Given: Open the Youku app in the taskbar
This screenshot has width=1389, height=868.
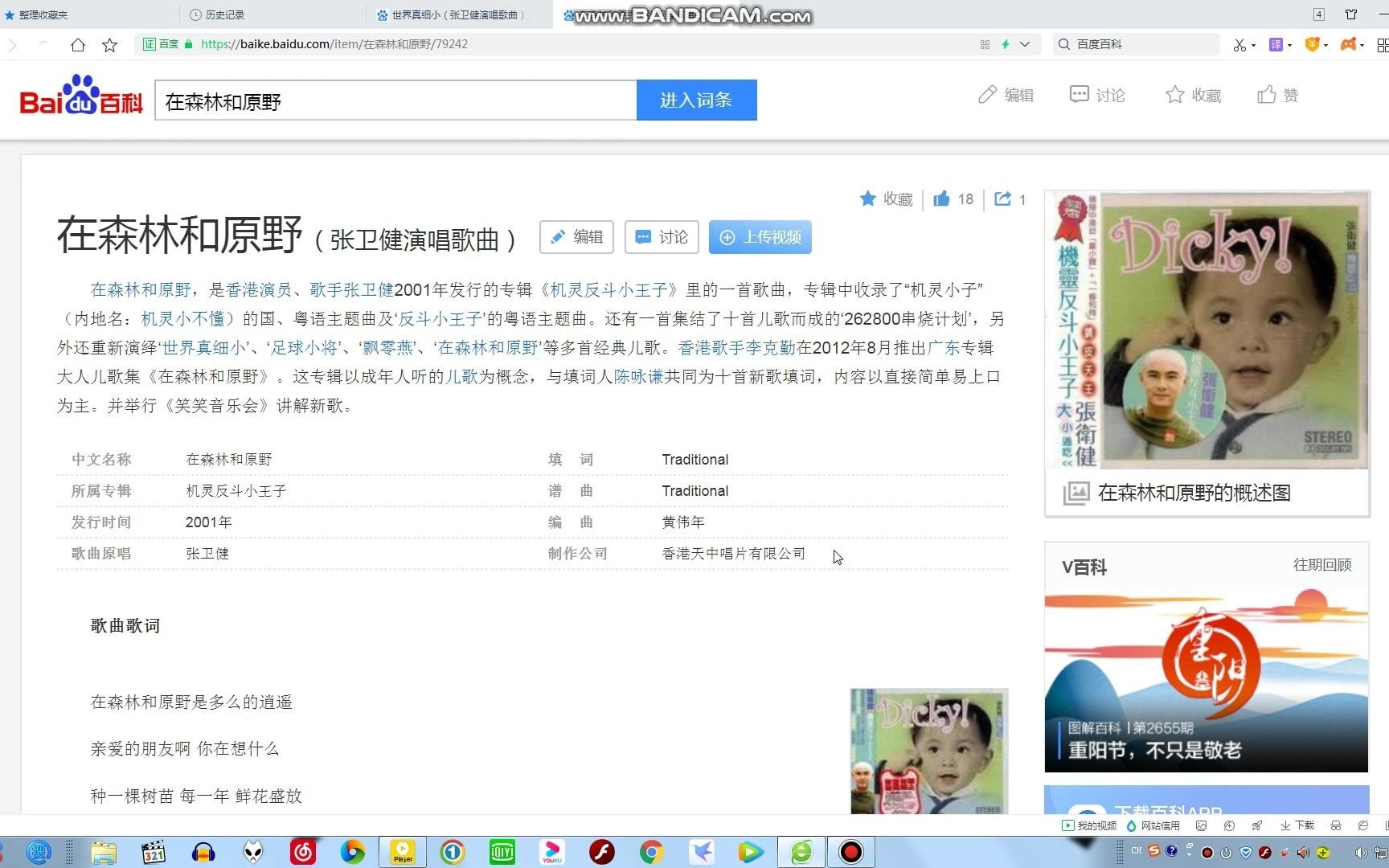Looking at the screenshot, I should 552,852.
